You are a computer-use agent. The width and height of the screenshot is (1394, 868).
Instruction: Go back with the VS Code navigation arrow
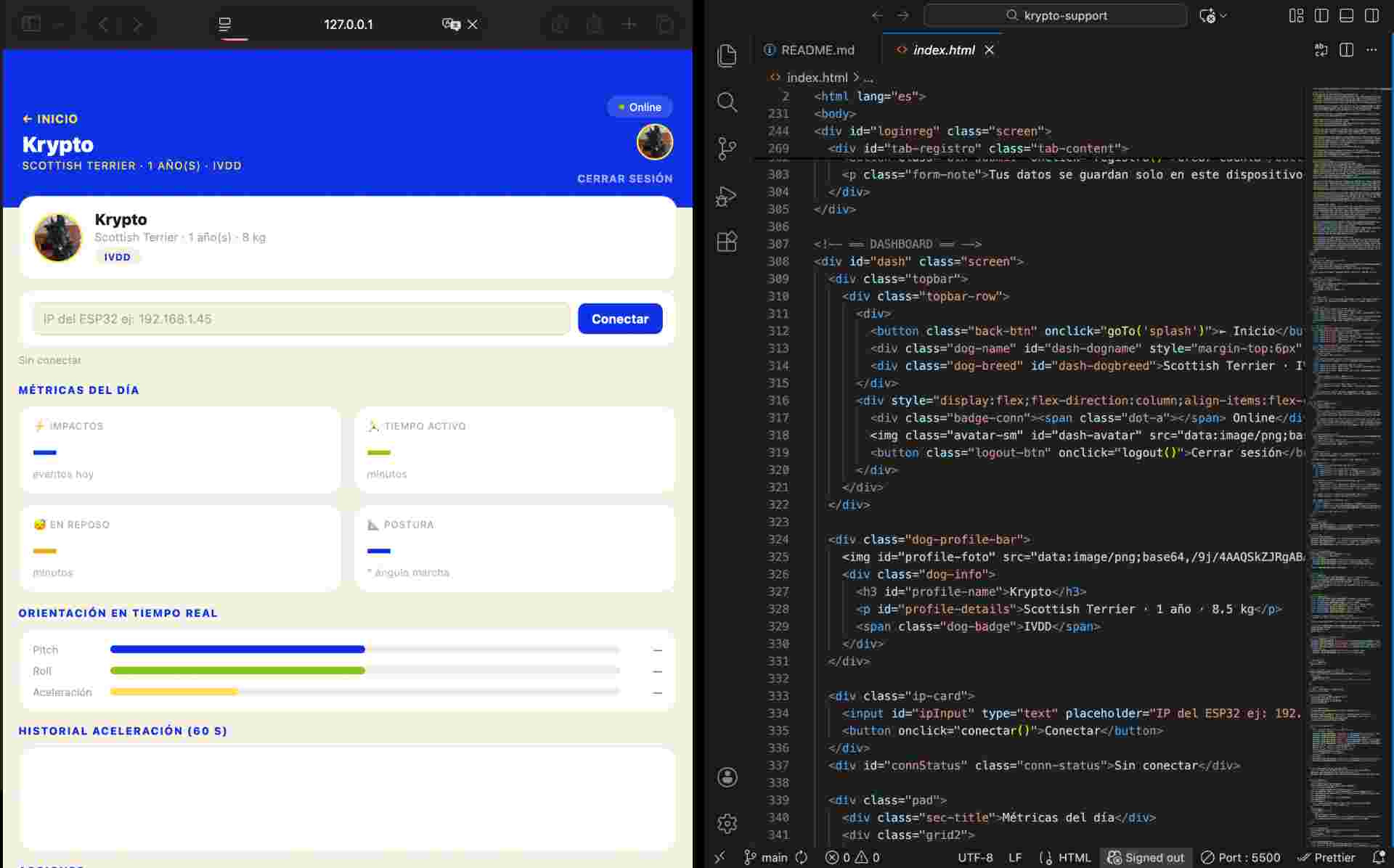point(877,15)
